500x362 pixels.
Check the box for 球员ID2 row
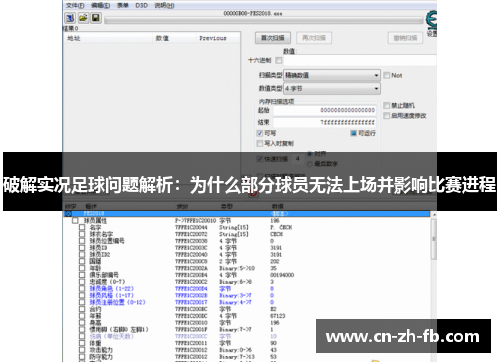[82, 255]
